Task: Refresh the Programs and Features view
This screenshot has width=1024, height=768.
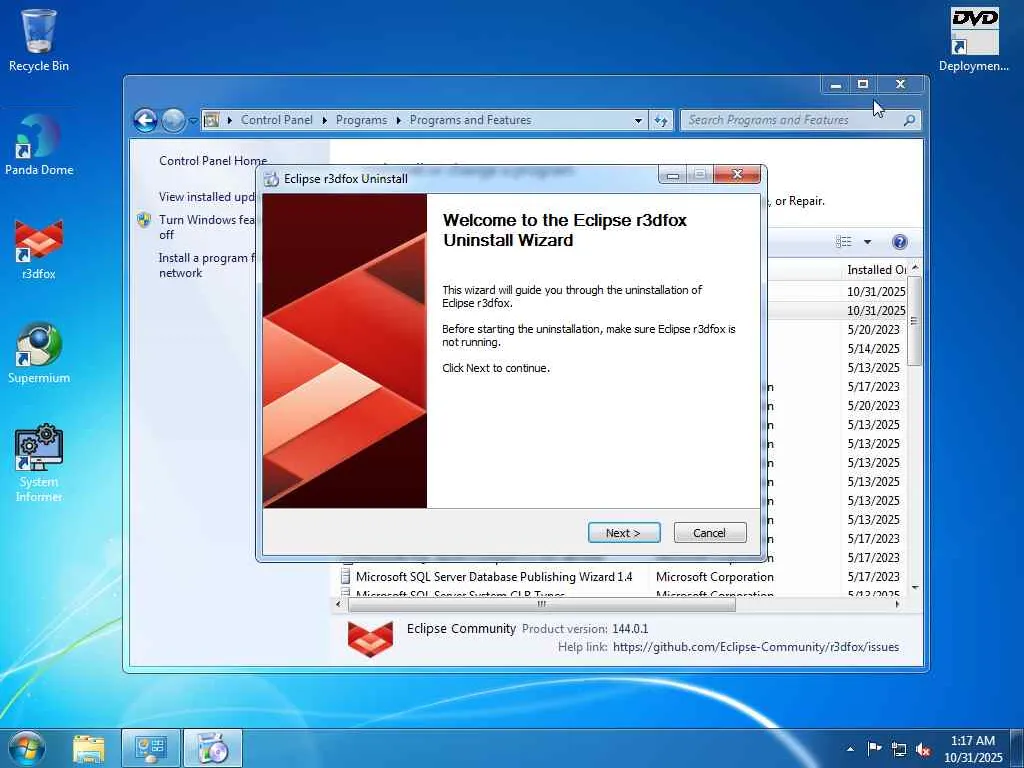Action: tap(661, 121)
